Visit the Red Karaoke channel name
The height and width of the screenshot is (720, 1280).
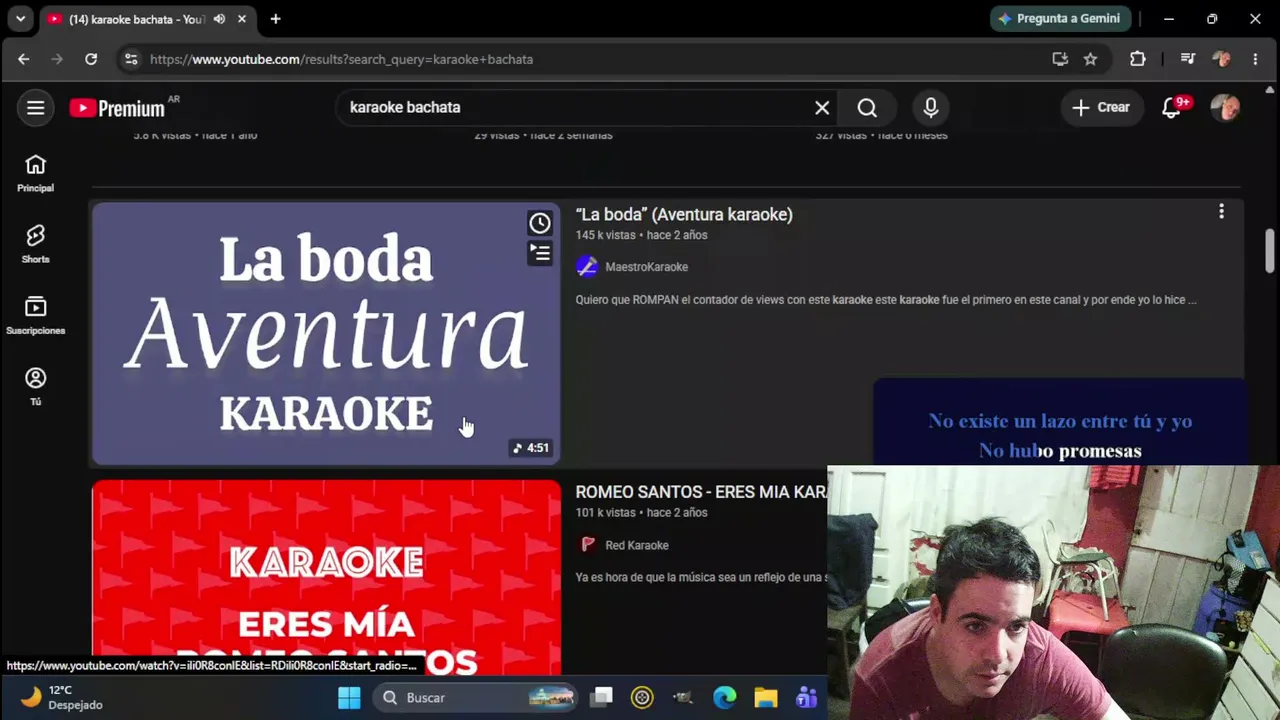(x=637, y=545)
